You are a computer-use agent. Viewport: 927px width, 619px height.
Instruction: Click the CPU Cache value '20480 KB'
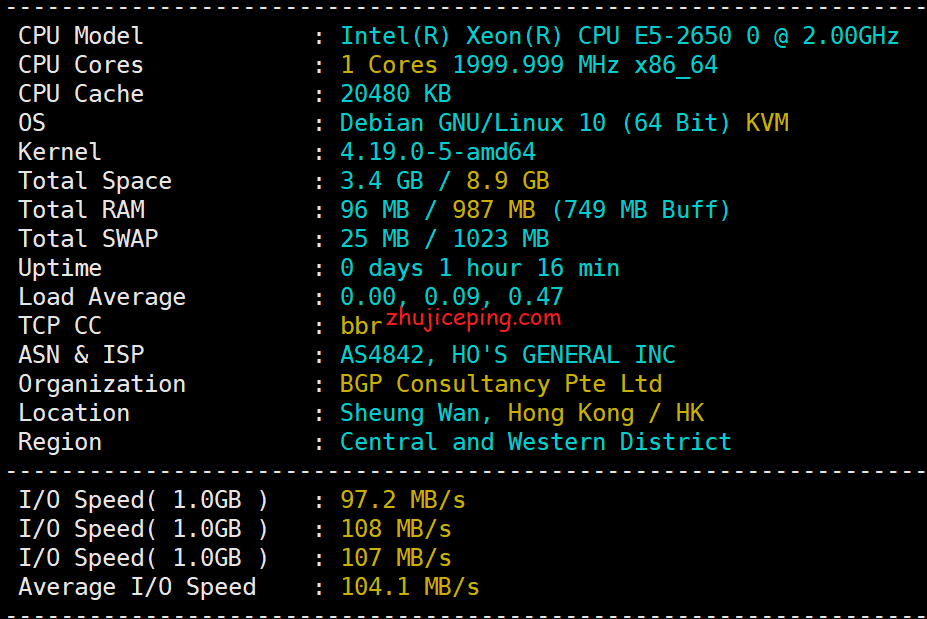click(x=396, y=94)
